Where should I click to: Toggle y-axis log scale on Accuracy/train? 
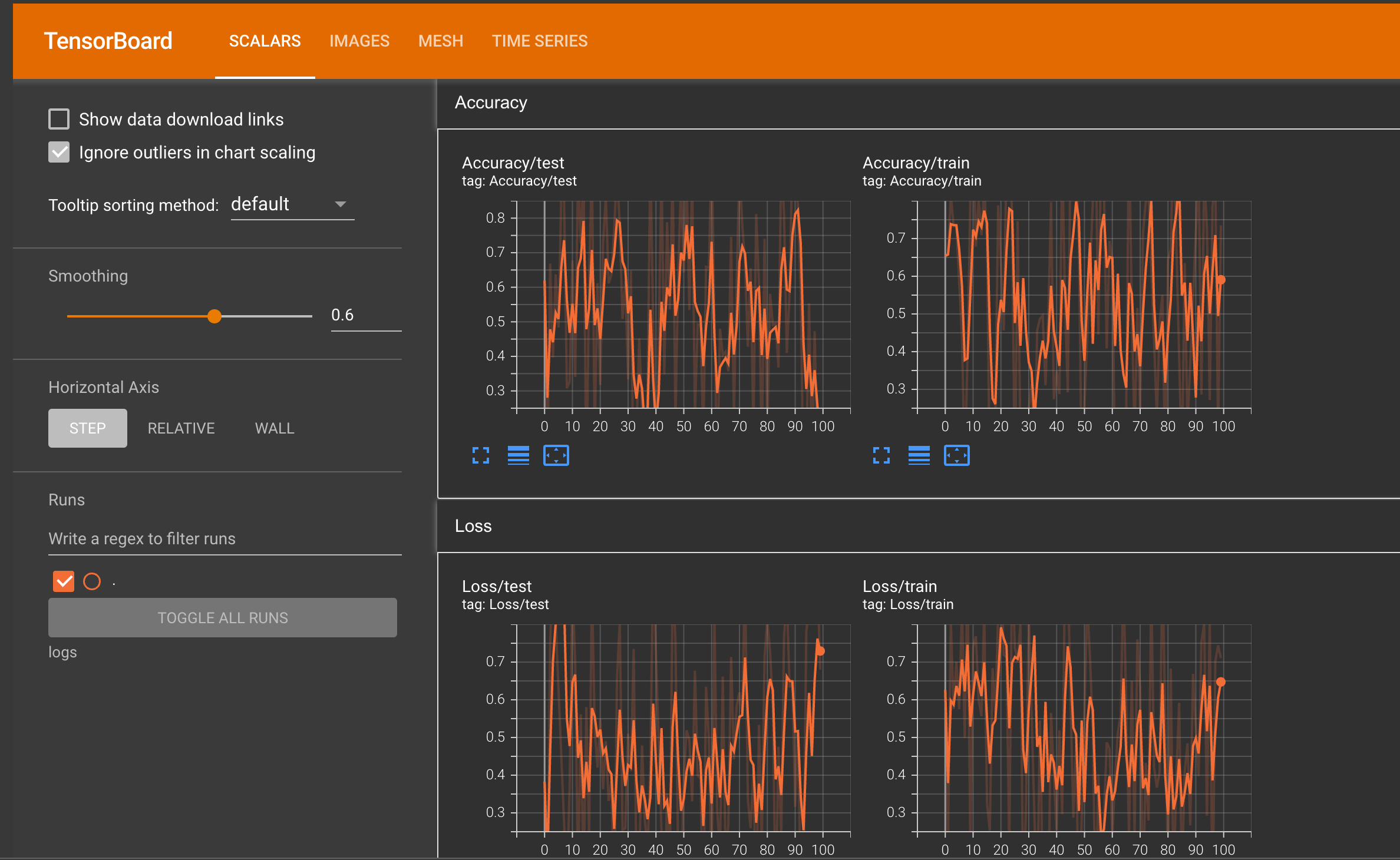click(919, 455)
